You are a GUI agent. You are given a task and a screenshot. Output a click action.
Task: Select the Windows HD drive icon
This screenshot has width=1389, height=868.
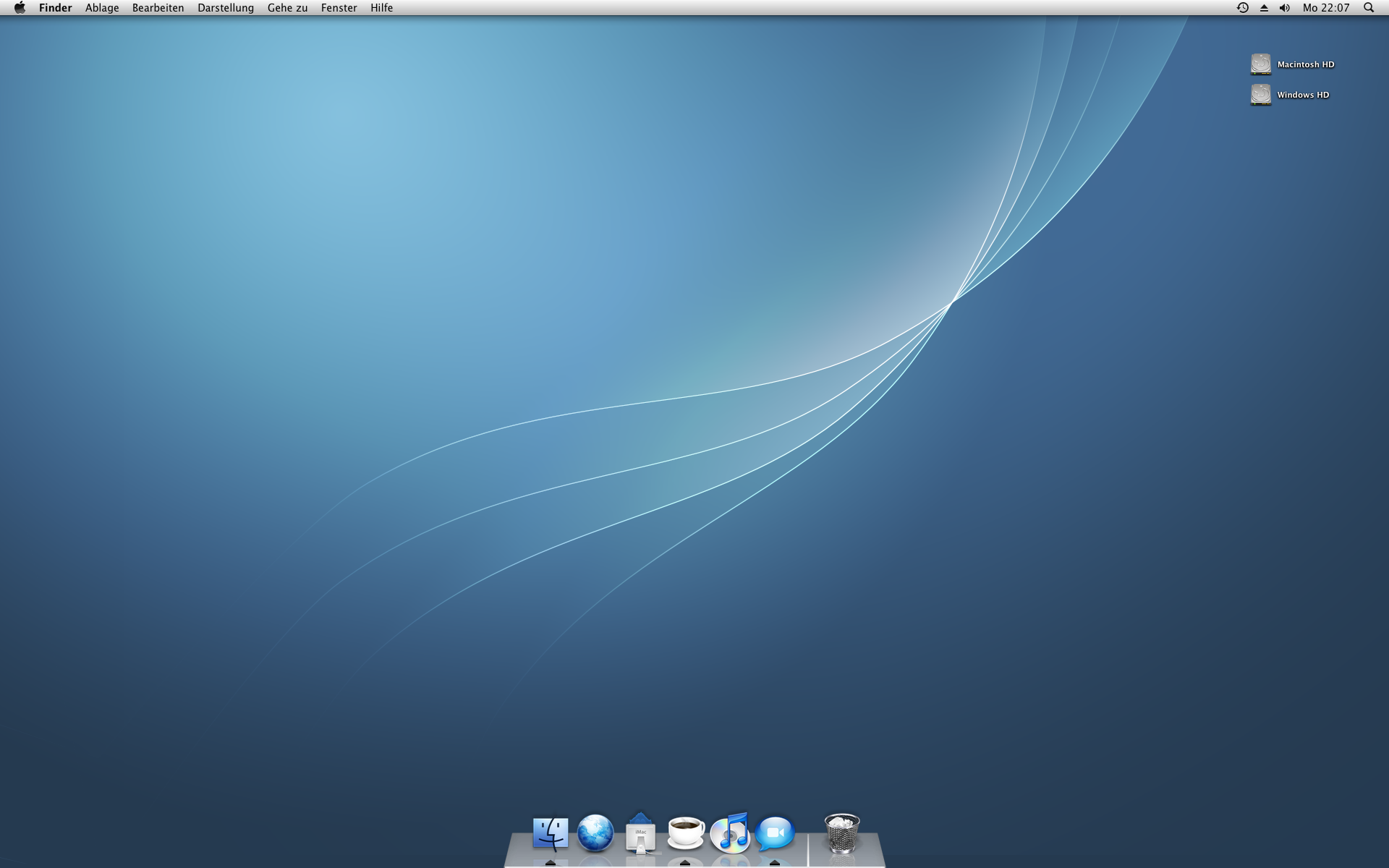[x=1261, y=95]
